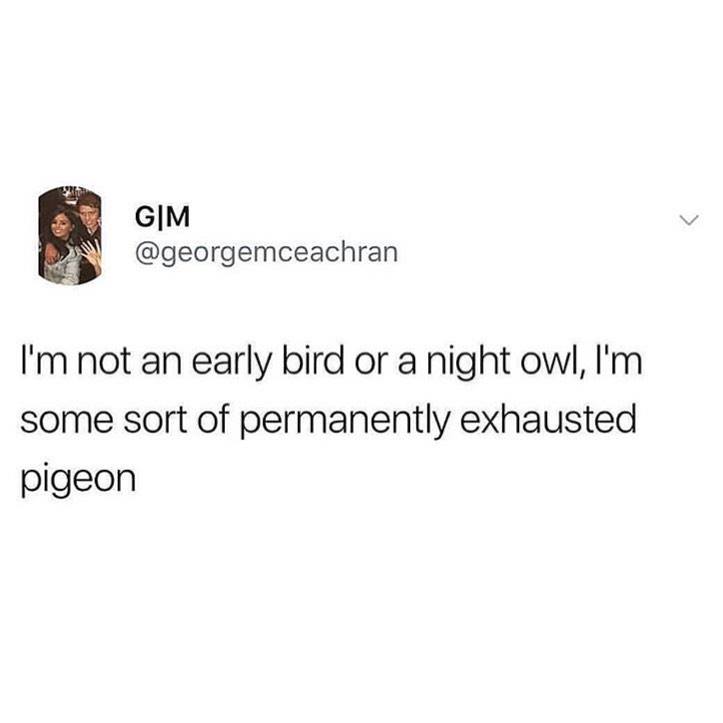Click the word "exhausted" in the tweet

pyautogui.click(x=548, y=419)
